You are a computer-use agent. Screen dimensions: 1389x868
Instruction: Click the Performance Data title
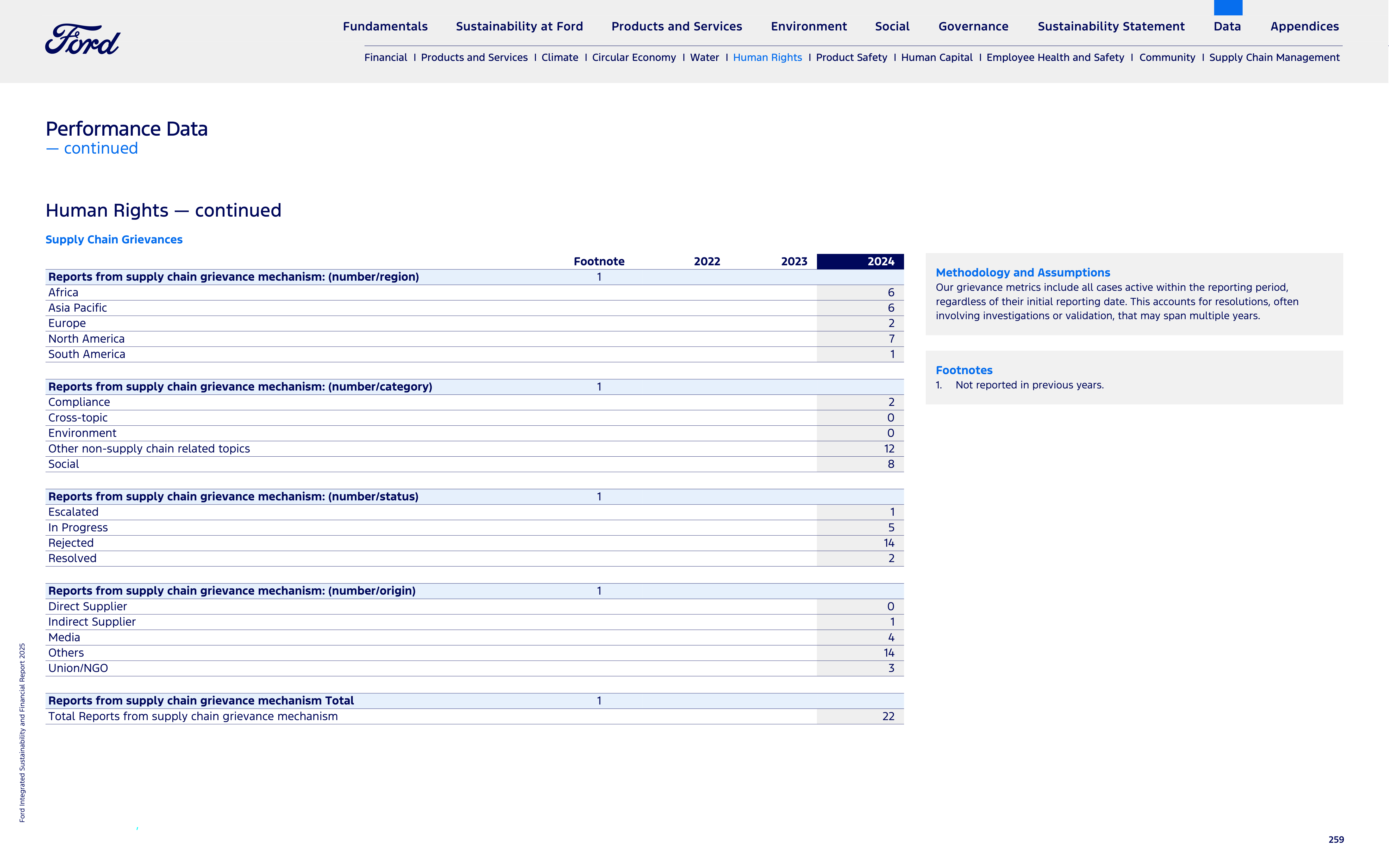126,129
